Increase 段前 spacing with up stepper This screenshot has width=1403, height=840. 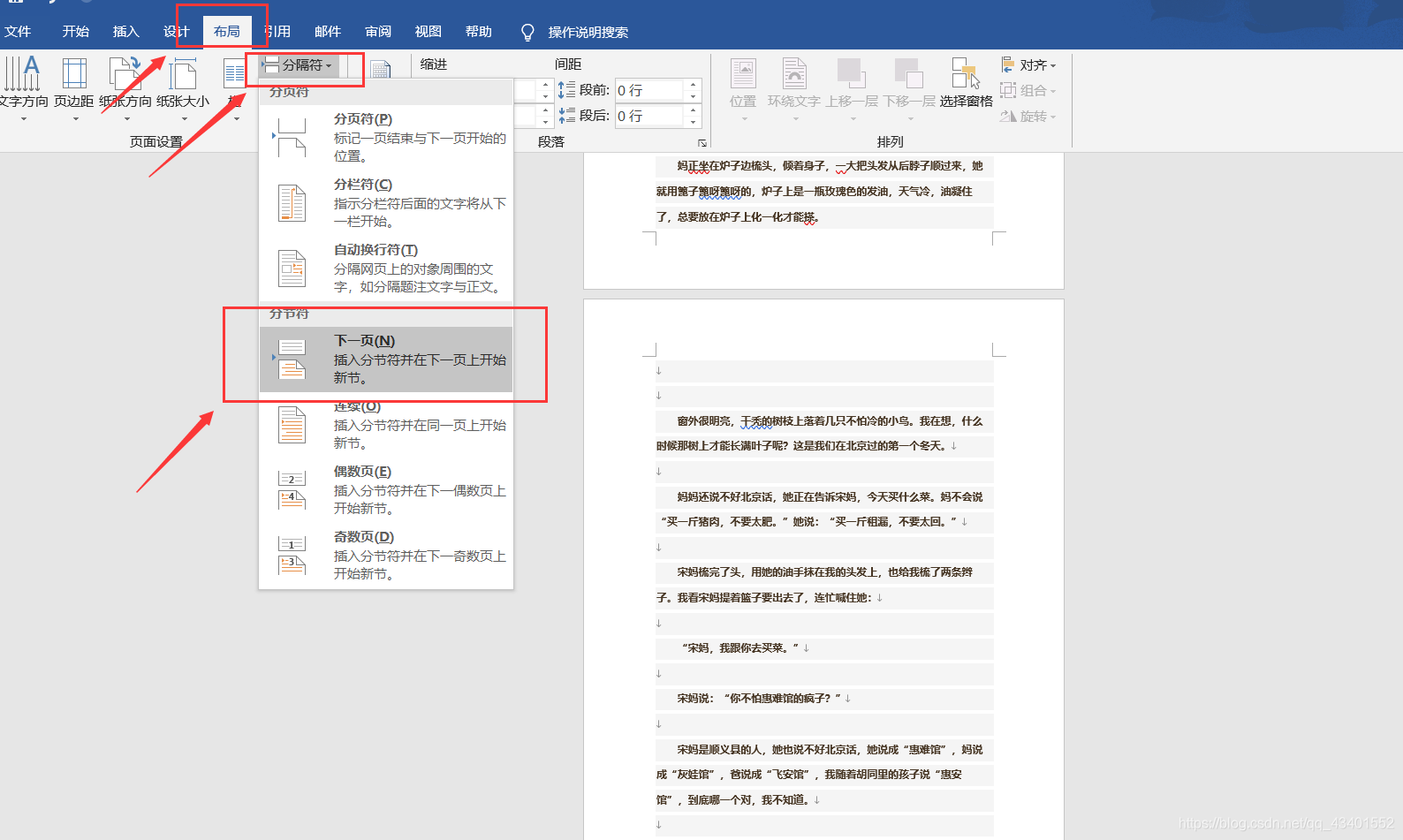tap(694, 85)
